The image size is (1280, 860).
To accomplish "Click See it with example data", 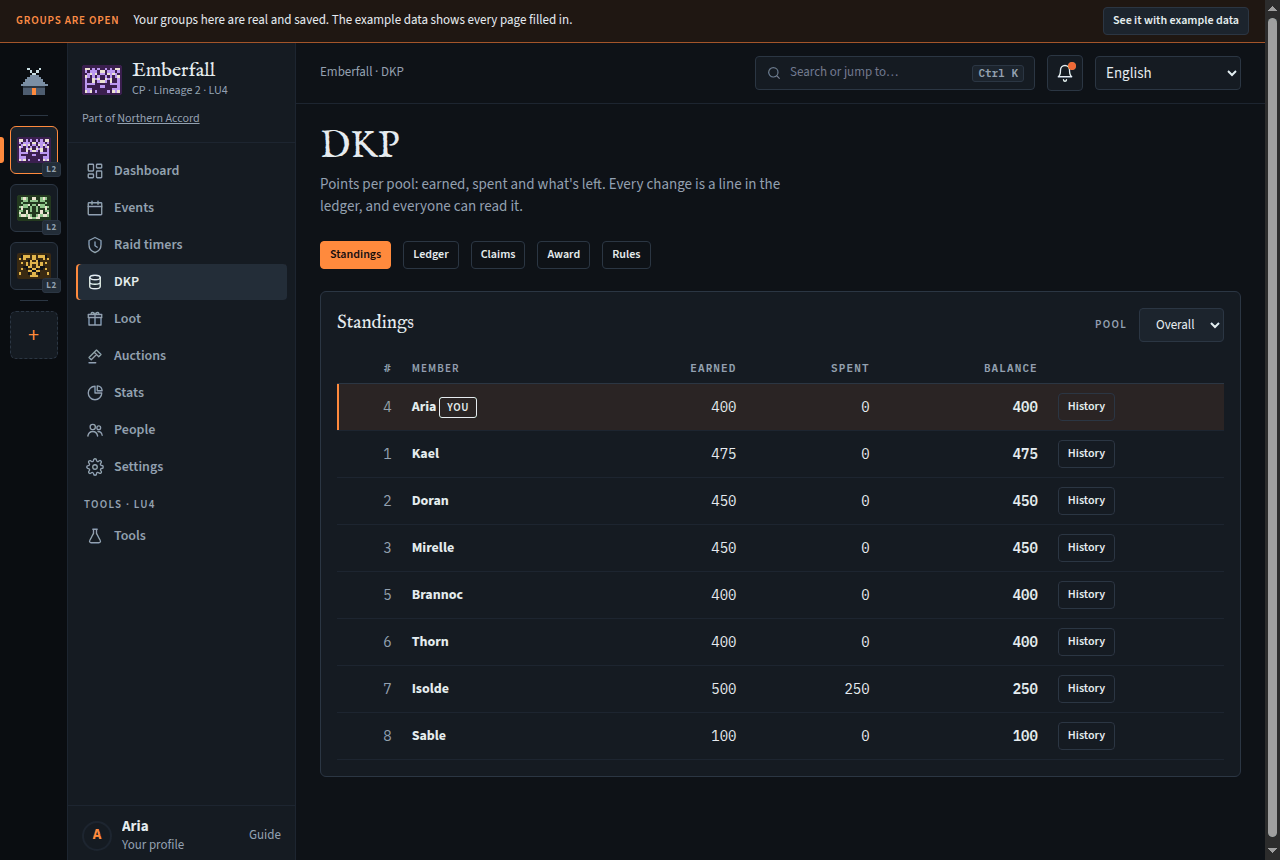I will coord(1176,21).
